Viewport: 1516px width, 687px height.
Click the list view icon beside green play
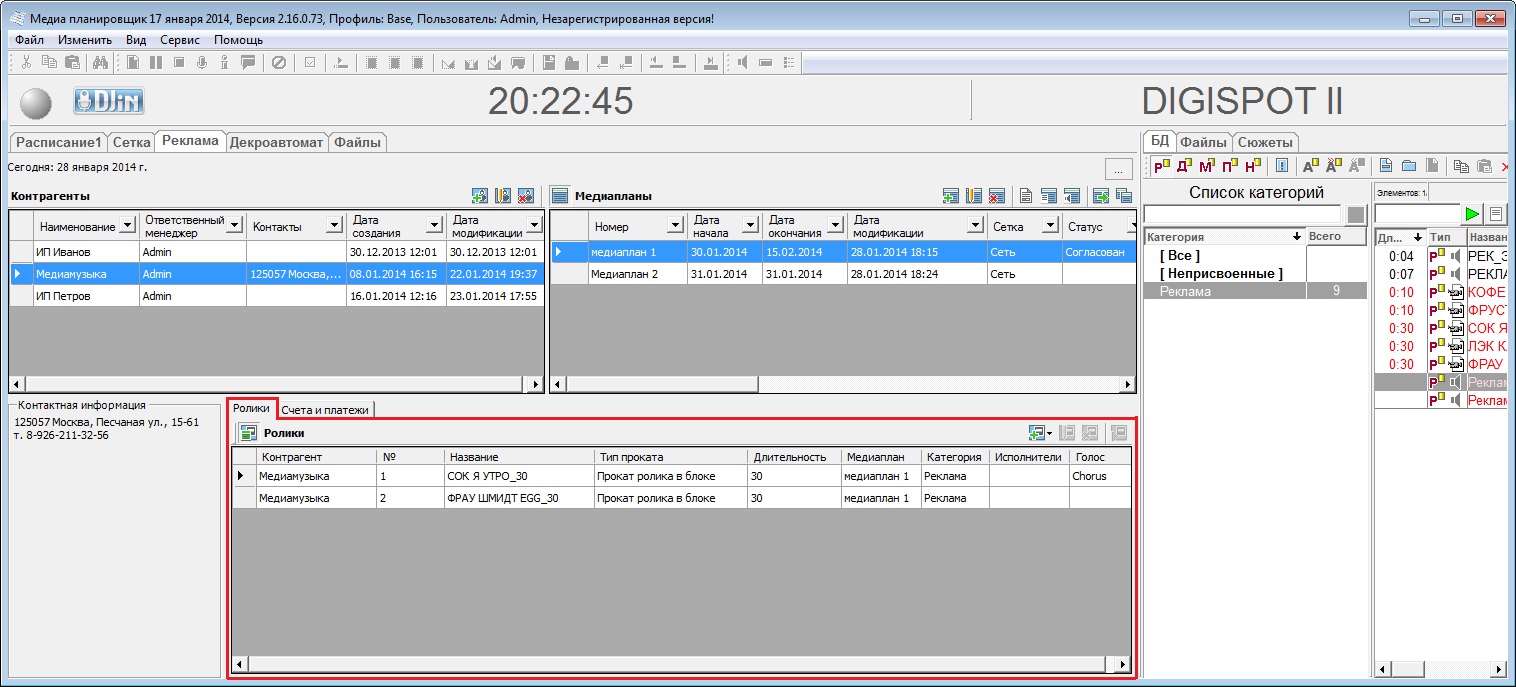tap(1496, 214)
